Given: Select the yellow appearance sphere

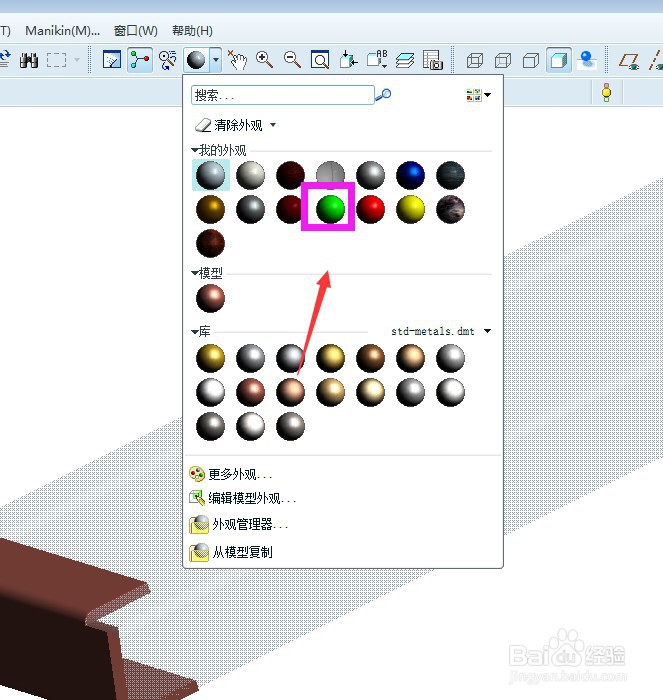Looking at the screenshot, I should coord(410,209).
